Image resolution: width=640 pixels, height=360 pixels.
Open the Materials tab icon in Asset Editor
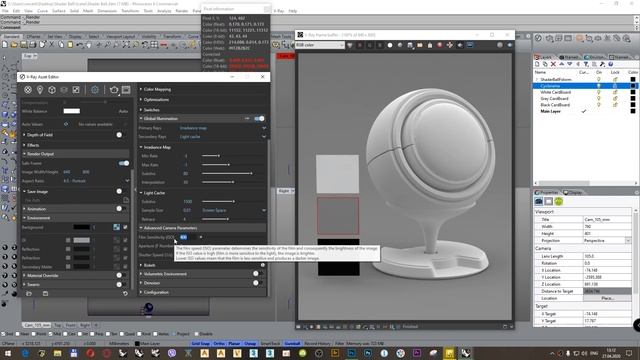coord(28,90)
